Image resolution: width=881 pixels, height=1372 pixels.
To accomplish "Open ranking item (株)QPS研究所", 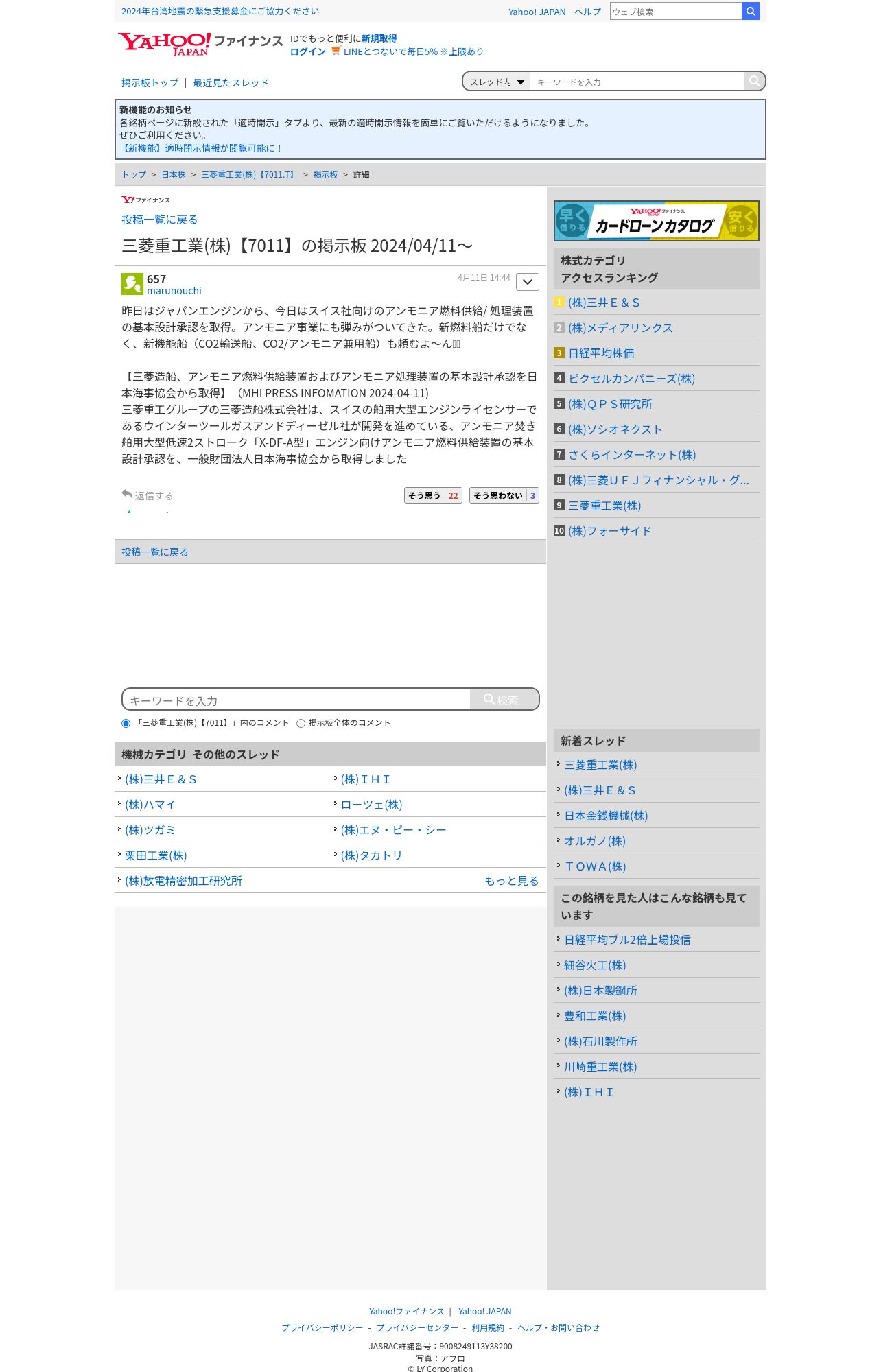I will coord(610,404).
